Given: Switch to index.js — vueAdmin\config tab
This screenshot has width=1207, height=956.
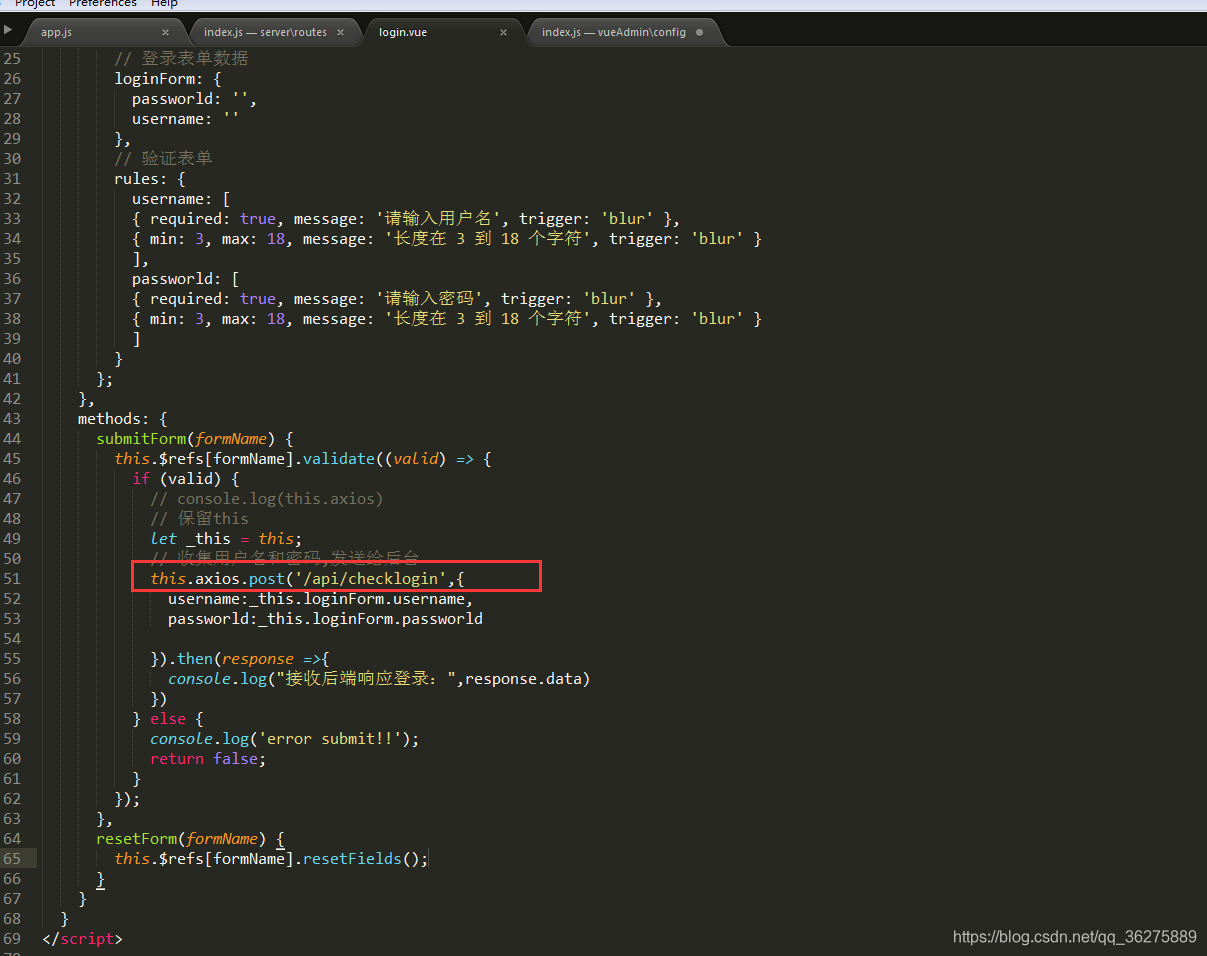Looking at the screenshot, I should point(614,32).
